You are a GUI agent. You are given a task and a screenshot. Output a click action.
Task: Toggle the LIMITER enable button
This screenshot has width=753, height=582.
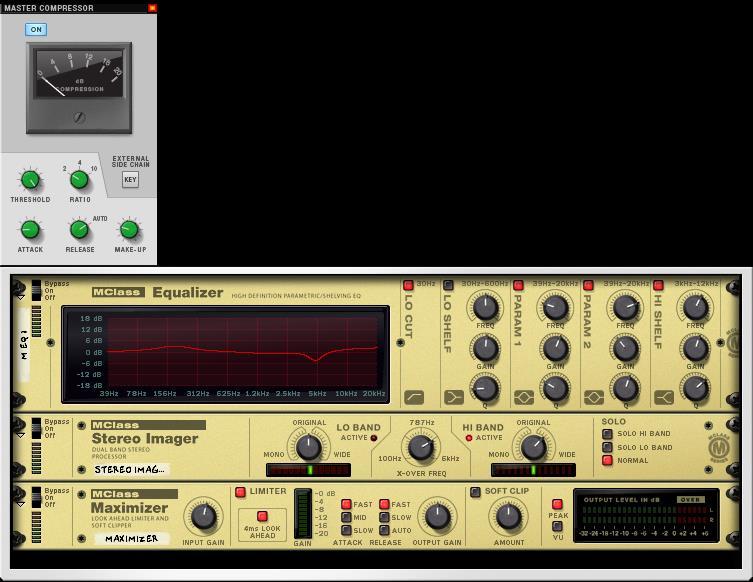[x=240, y=492]
